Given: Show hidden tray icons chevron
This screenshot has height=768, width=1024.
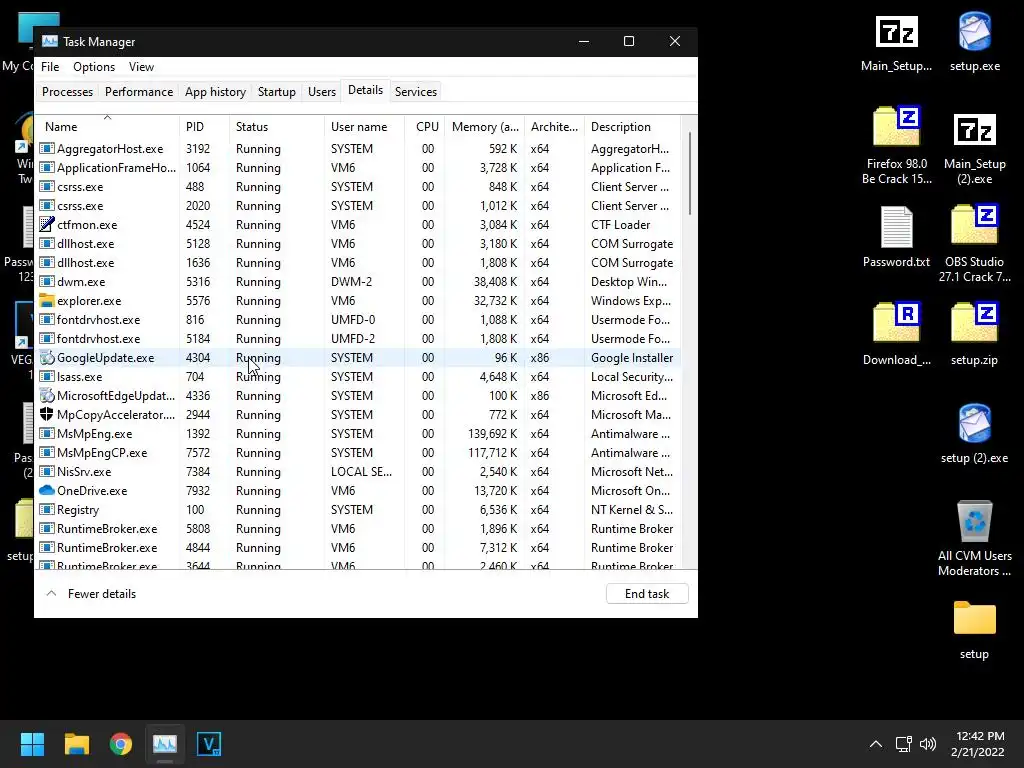Looking at the screenshot, I should (876, 744).
